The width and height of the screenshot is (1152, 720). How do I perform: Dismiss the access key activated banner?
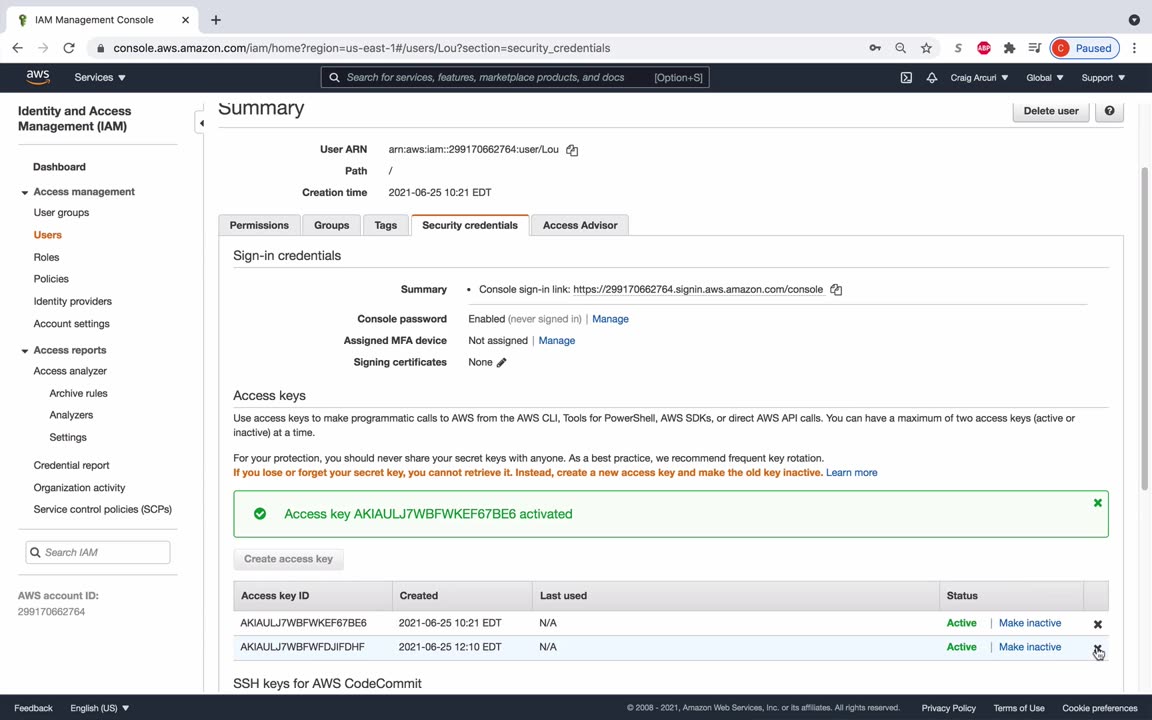pos(1097,503)
